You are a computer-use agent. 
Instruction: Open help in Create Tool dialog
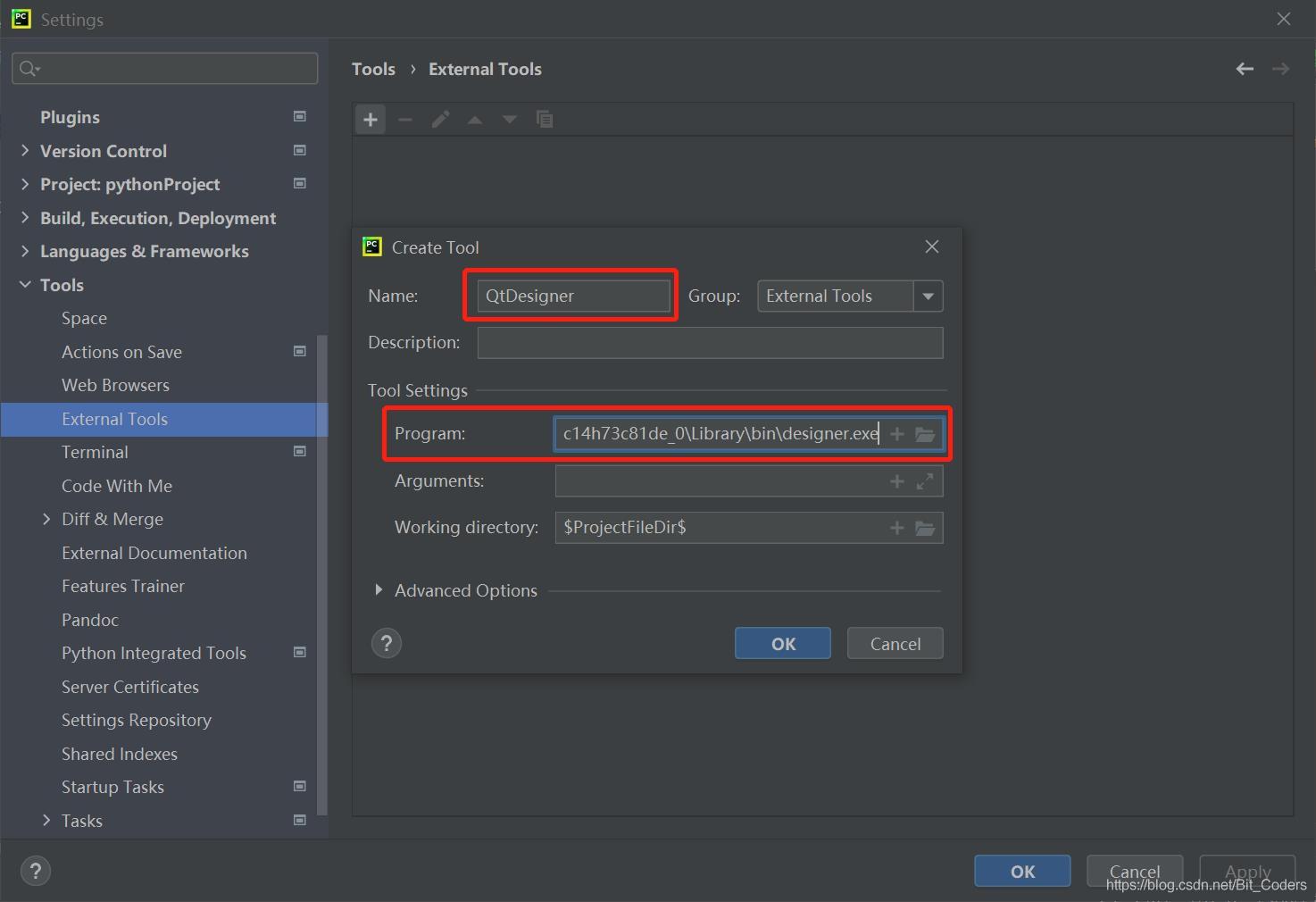pos(387,643)
